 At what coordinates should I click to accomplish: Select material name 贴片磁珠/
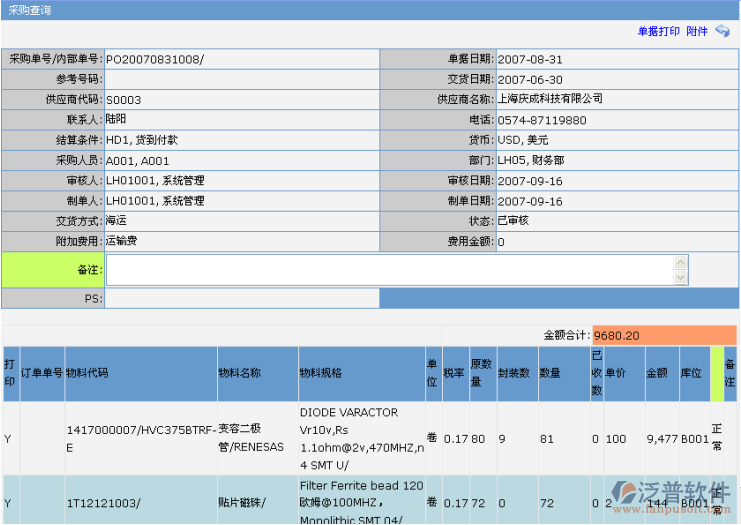tap(242, 503)
